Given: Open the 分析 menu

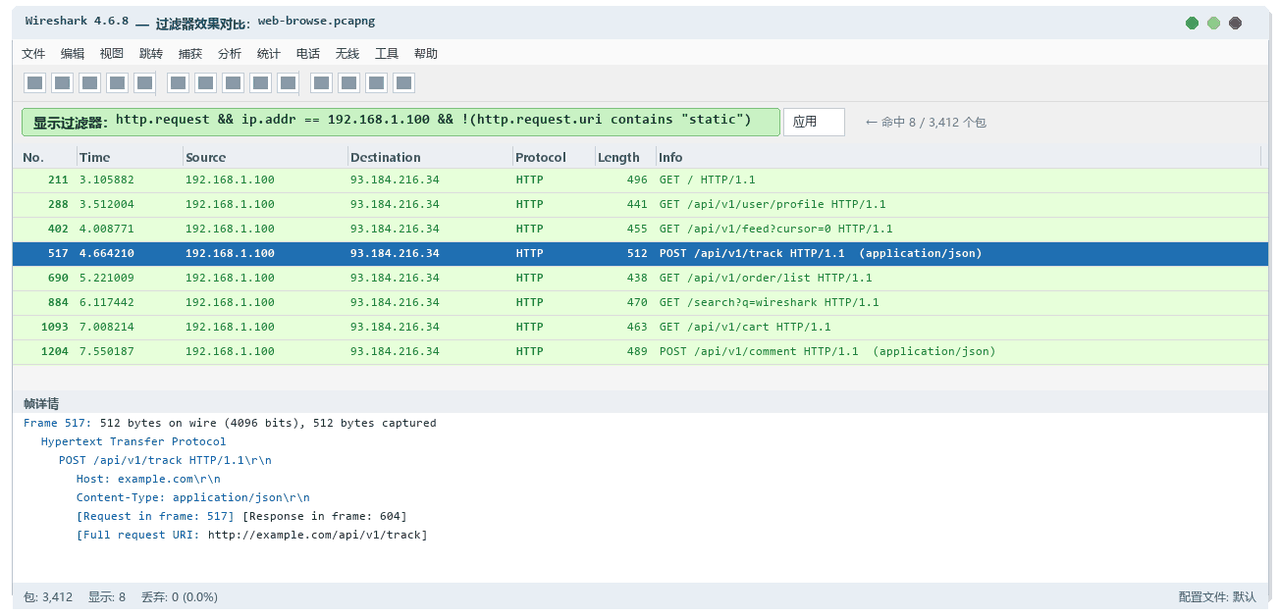Looking at the screenshot, I should [230, 54].
